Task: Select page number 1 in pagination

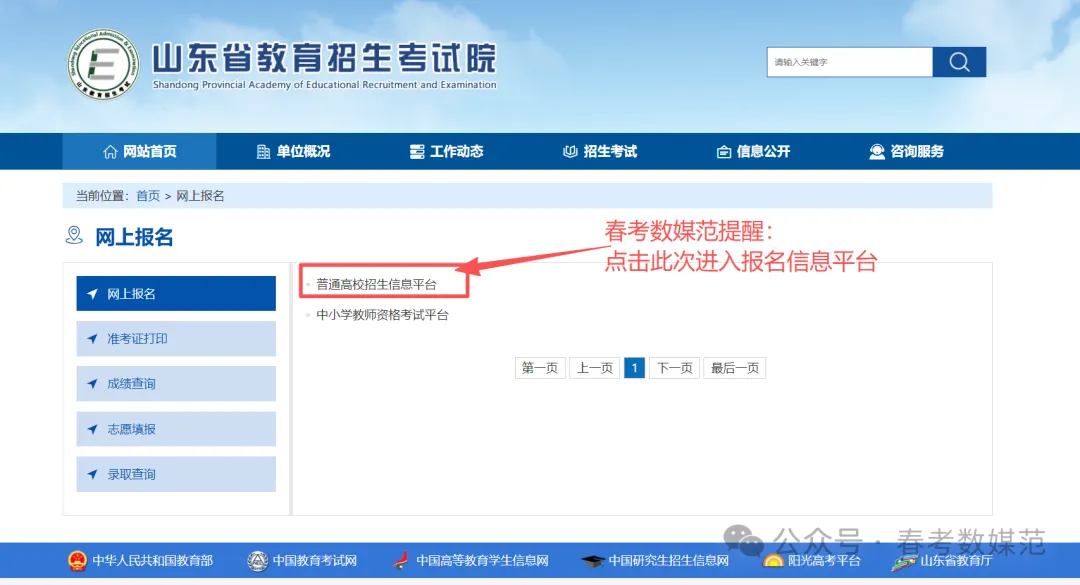Action: click(634, 368)
